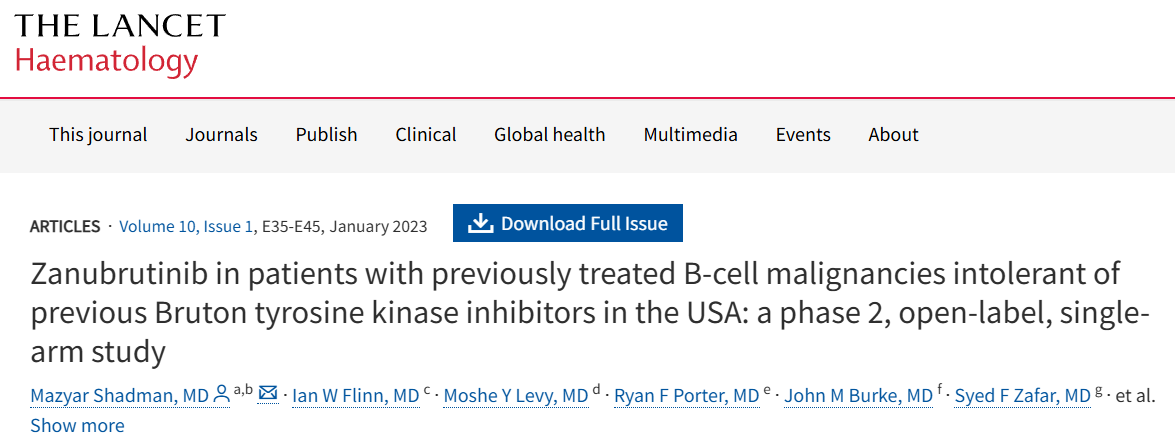
Task: Expand author list with Show more
Action: [x=77, y=425]
